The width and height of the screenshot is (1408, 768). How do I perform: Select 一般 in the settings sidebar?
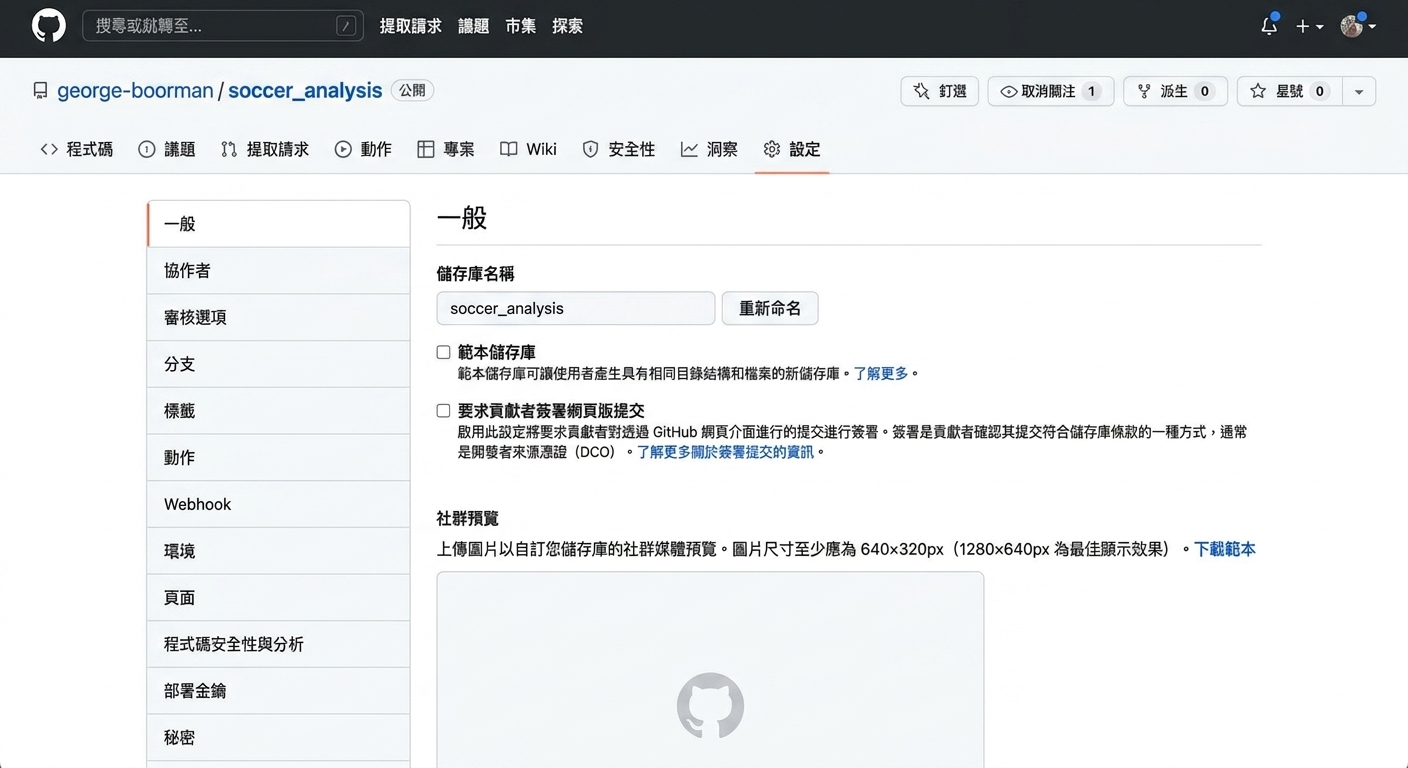click(x=278, y=224)
